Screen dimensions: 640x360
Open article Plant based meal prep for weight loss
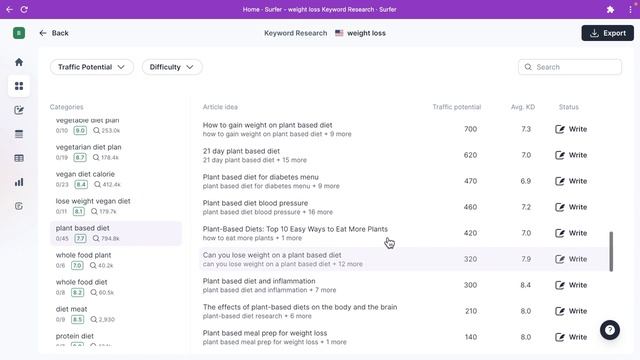point(265,333)
